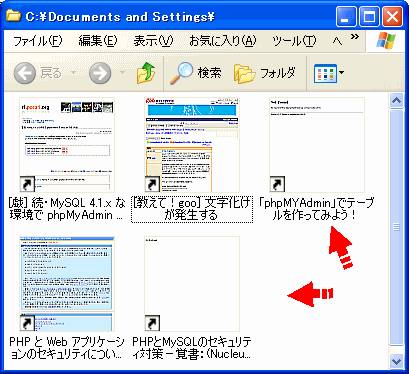Show hidden menu items with chevron

[355, 37]
